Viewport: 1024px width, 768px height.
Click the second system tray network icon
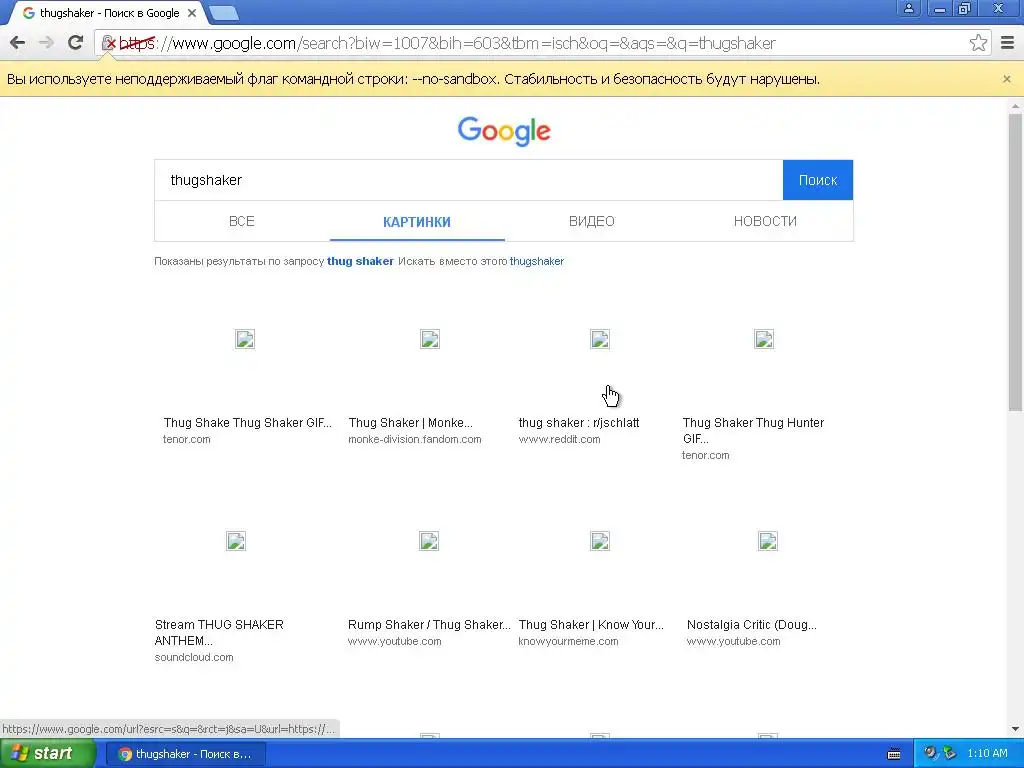950,754
